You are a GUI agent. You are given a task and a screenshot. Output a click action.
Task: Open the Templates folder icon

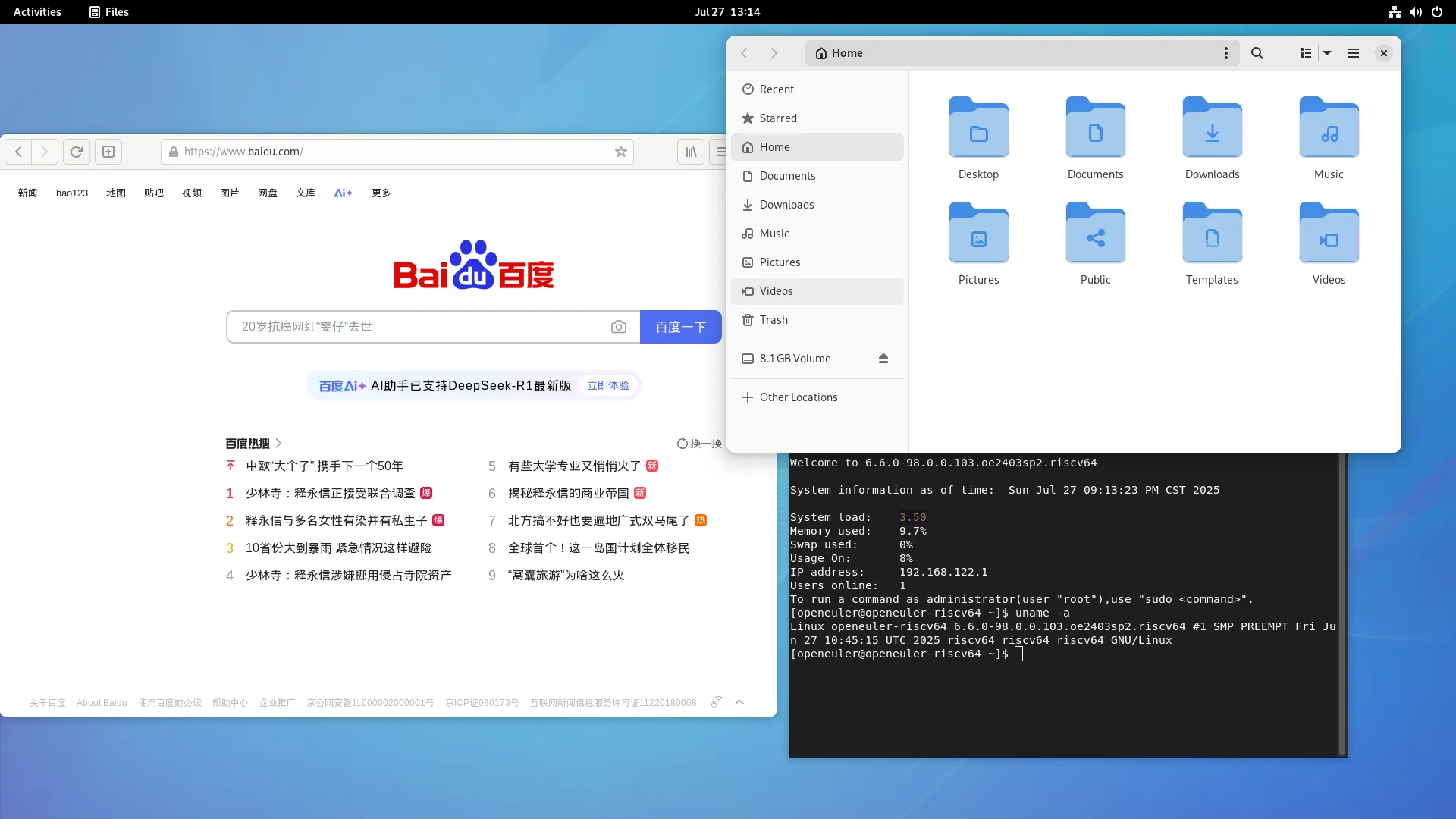coord(1212,233)
